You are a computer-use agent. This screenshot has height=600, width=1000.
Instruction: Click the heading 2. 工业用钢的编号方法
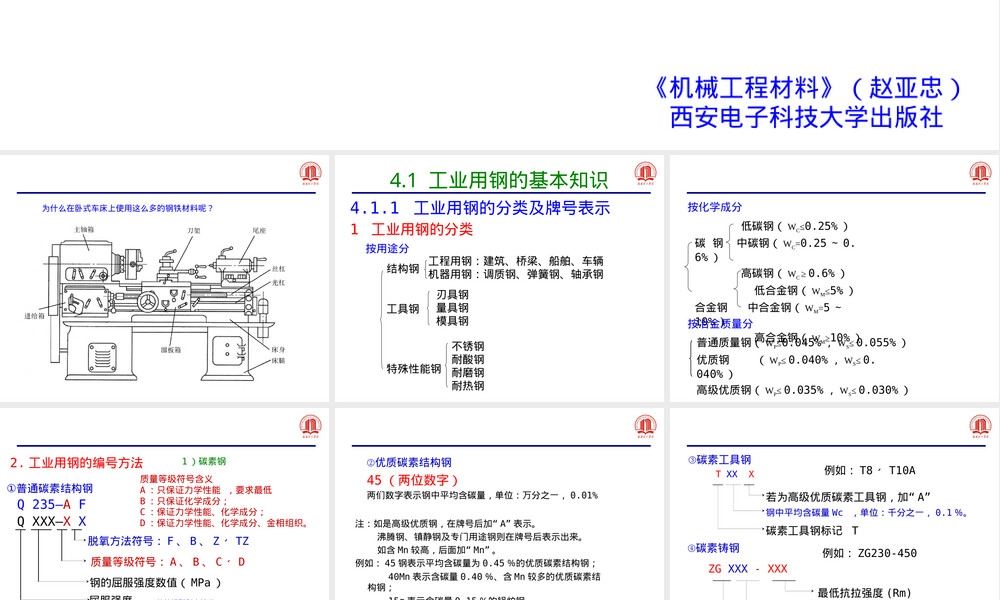tap(77, 463)
